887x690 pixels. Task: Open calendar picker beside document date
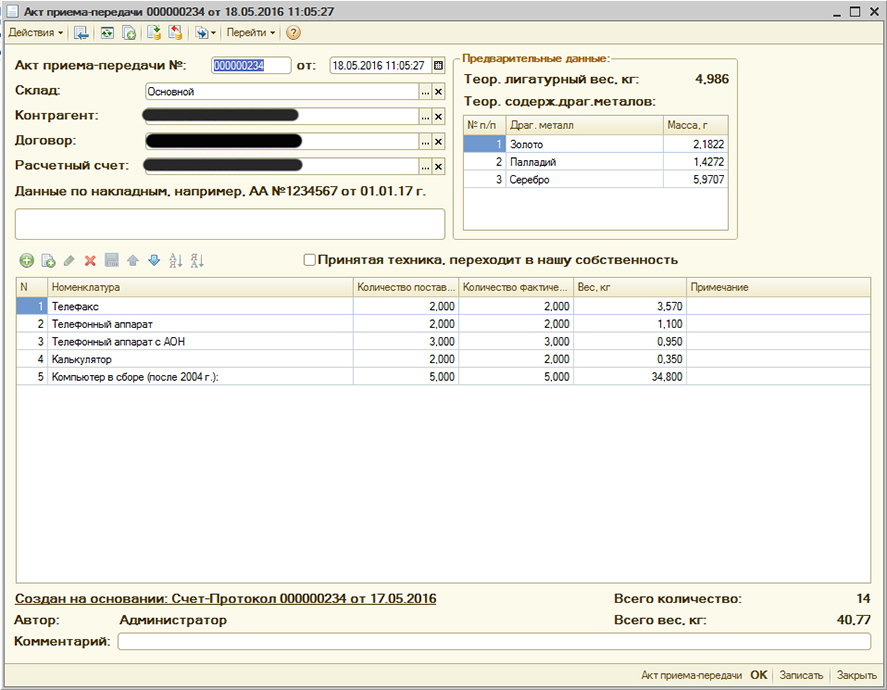tap(438, 66)
